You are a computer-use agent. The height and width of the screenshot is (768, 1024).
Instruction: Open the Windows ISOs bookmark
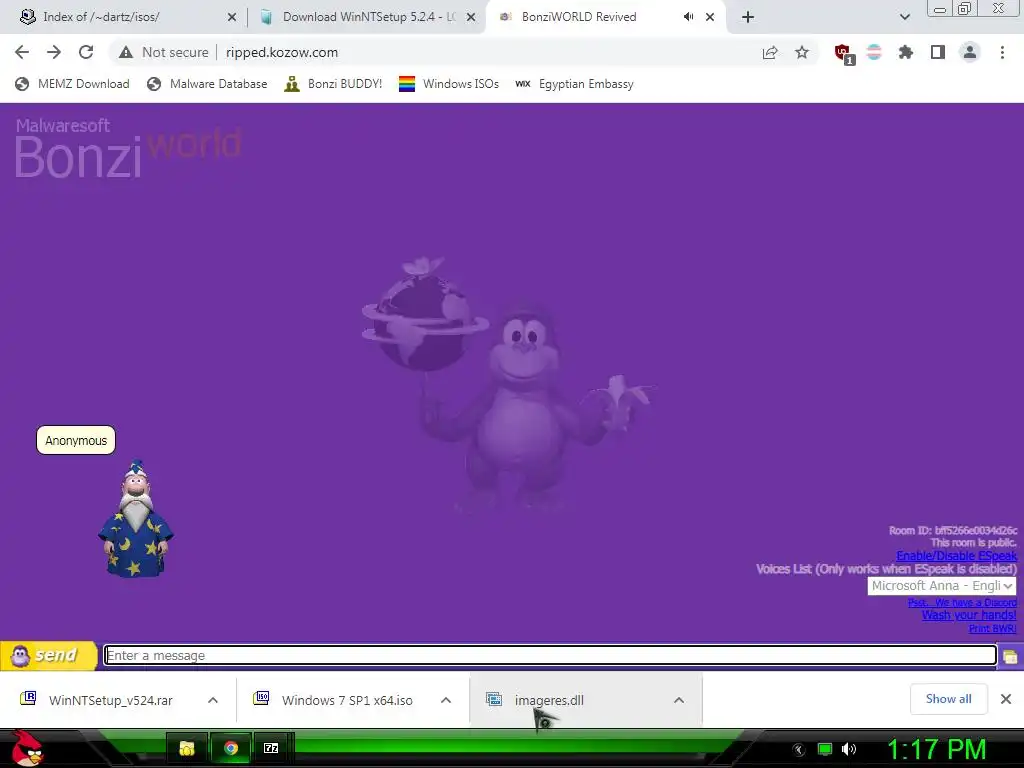pos(449,84)
